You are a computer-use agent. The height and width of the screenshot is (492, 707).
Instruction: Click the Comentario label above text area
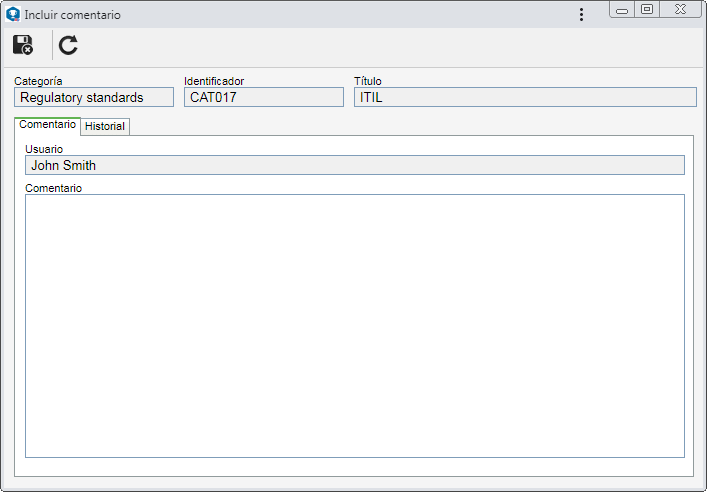click(53, 188)
